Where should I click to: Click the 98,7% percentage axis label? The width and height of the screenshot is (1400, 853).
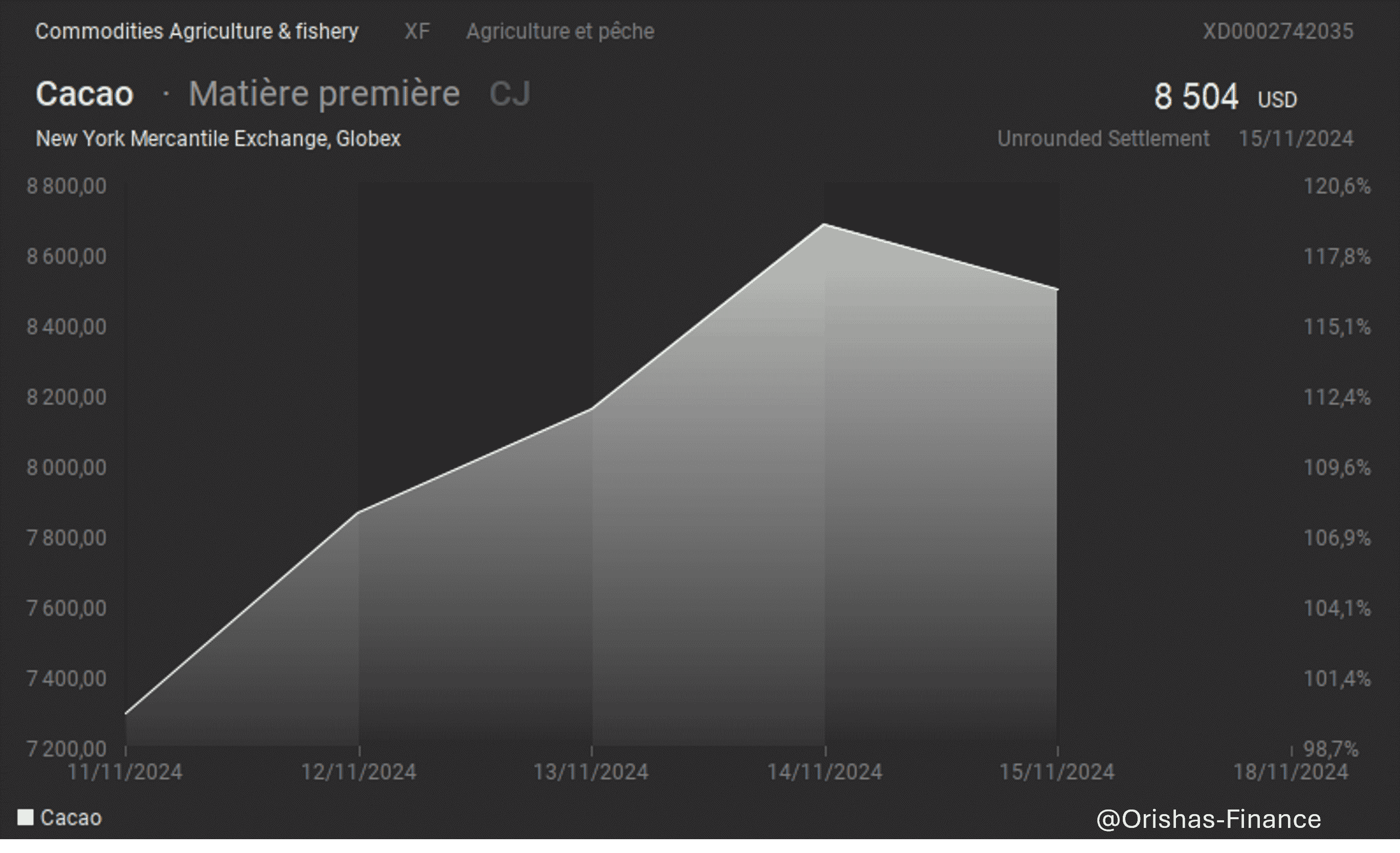pyautogui.click(x=1330, y=749)
